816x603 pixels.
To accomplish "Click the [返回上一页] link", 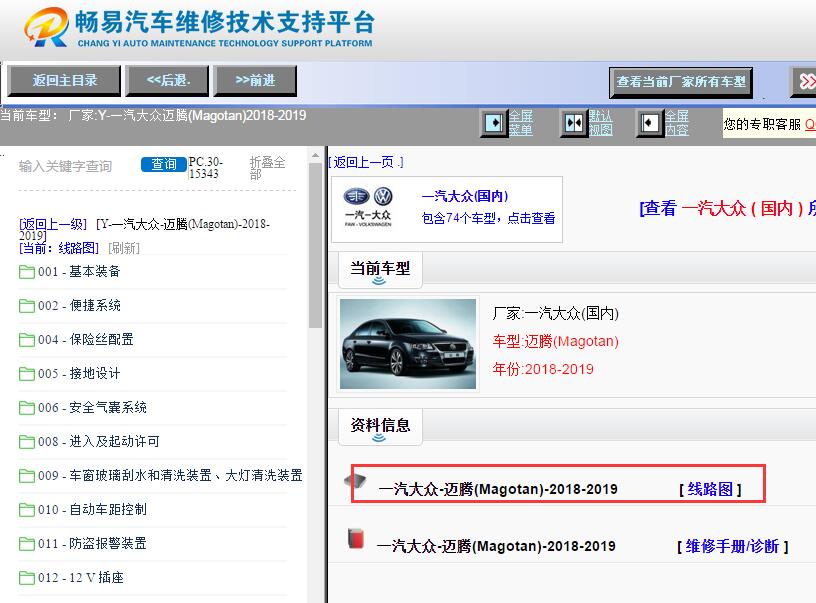I will tap(366, 162).
